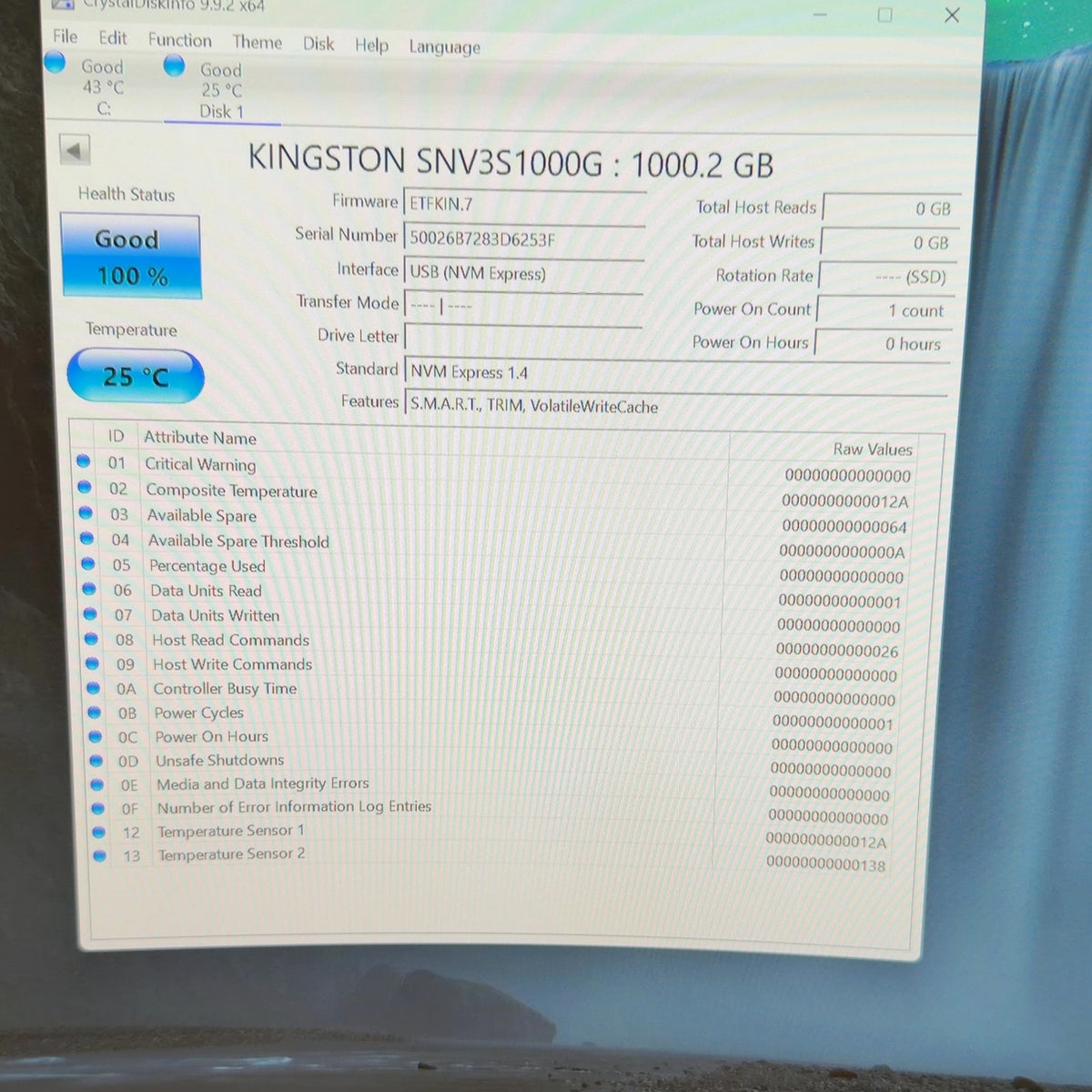This screenshot has height=1092, width=1092.
Task: Select the Controller Busy Time attribute name
Action: [225, 688]
